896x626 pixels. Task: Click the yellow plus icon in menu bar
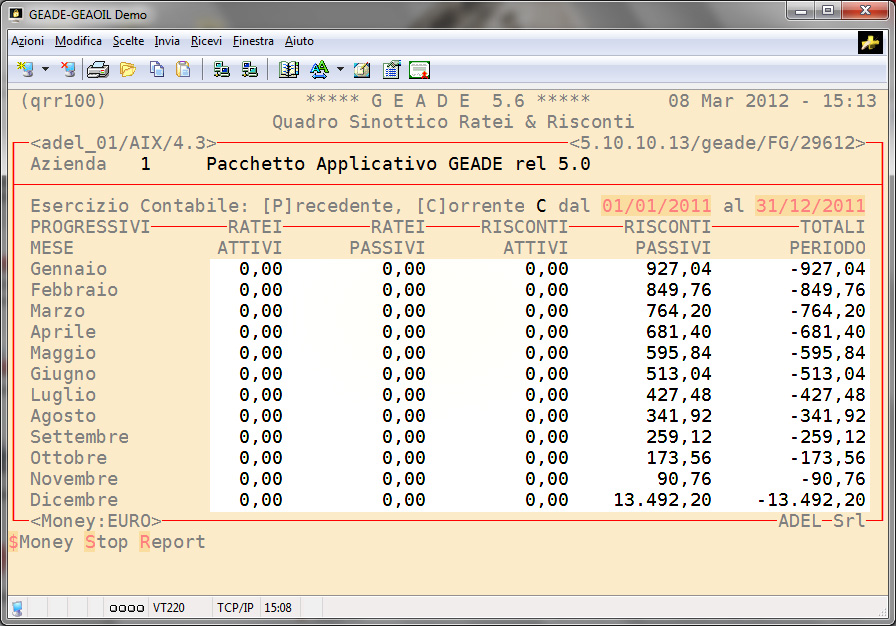869,42
